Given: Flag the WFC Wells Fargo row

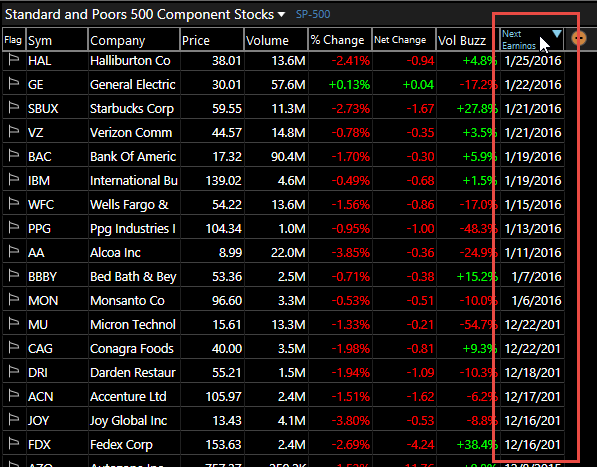Looking at the screenshot, I should pyautogui.click(x=14, y=204).
